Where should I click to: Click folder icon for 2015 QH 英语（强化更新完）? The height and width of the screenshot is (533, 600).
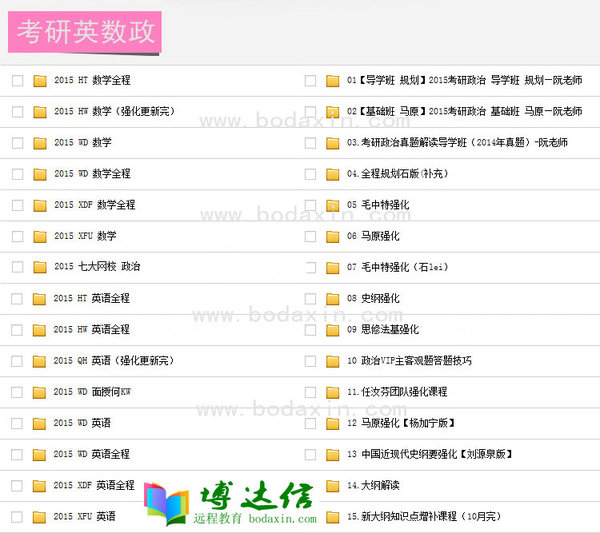(39, 361)
